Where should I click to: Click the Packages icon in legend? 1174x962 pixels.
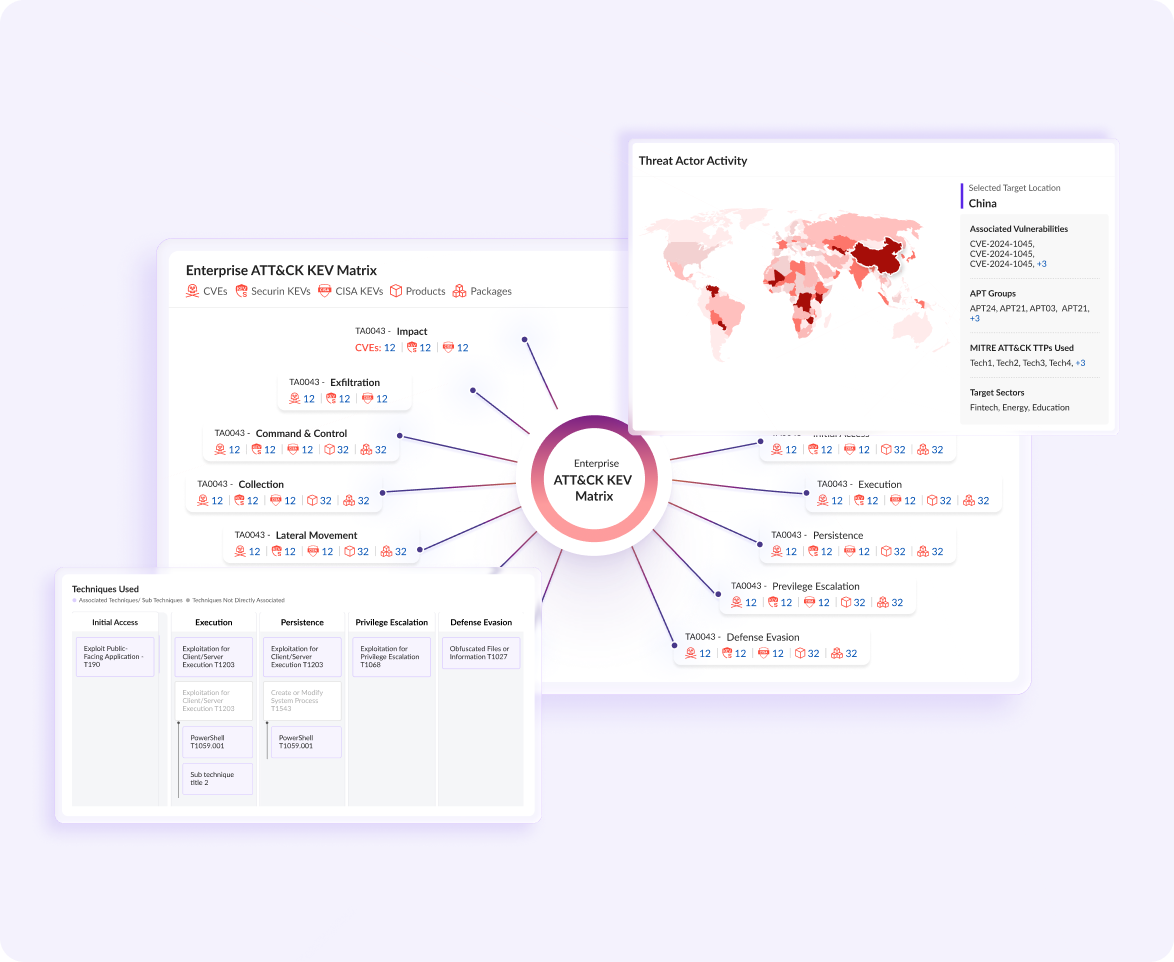pos(459,290)
